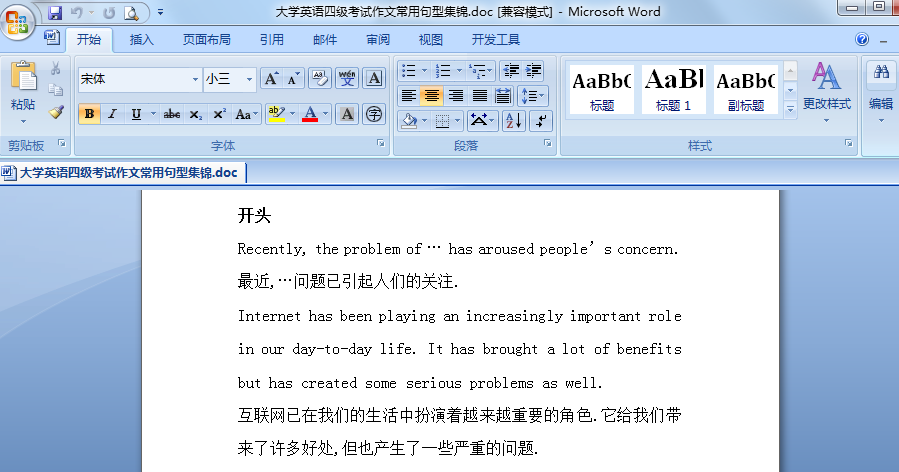Open font size 小三 combo box
This screenshot has height=472, width=899.
tap(229, 79)
